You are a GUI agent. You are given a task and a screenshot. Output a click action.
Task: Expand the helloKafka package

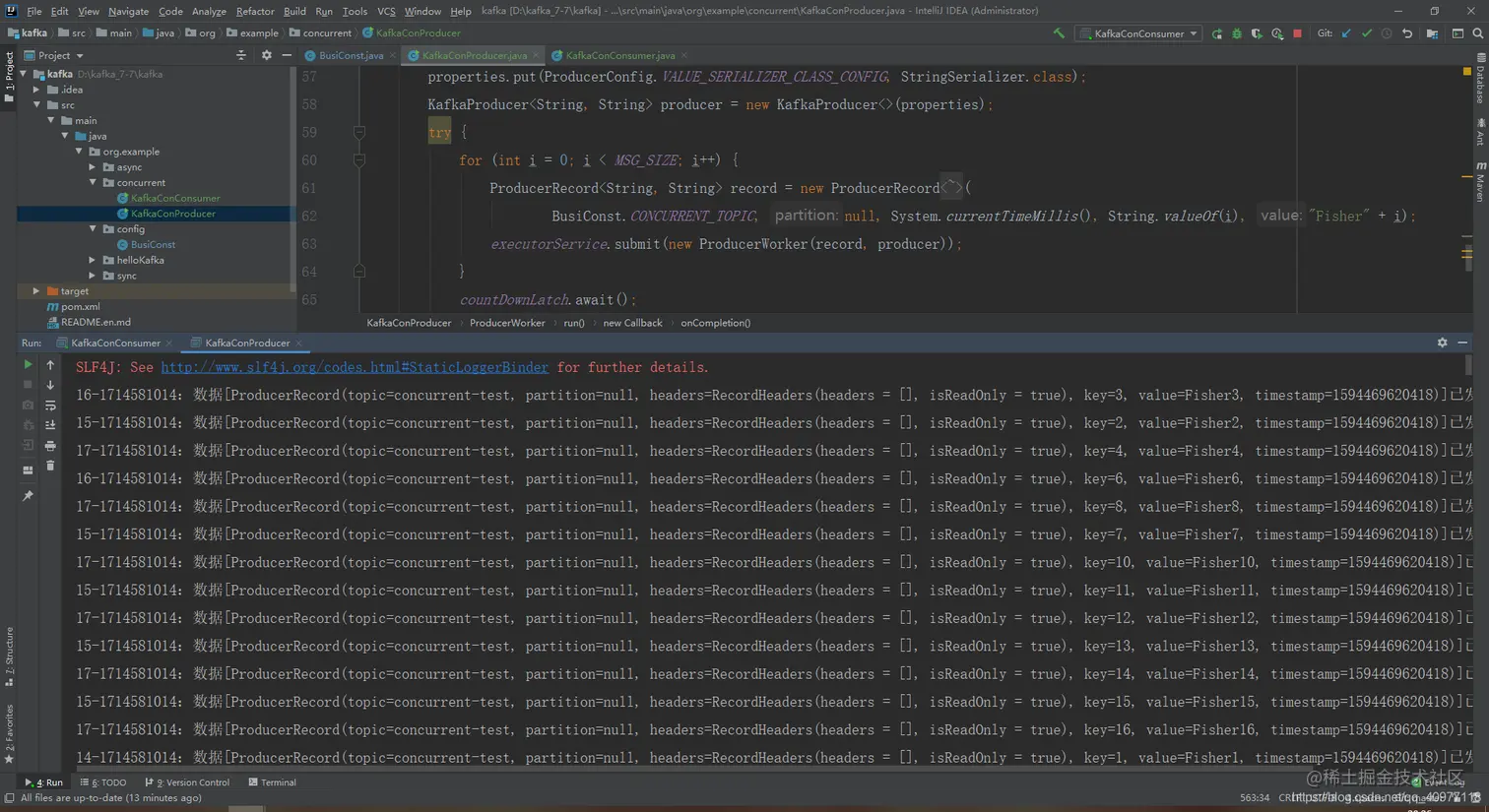(94, 260)
